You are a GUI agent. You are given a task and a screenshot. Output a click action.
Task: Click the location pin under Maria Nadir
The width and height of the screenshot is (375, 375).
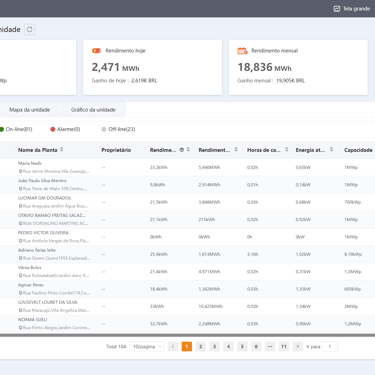pyautogui.click(x=20, y=171)
